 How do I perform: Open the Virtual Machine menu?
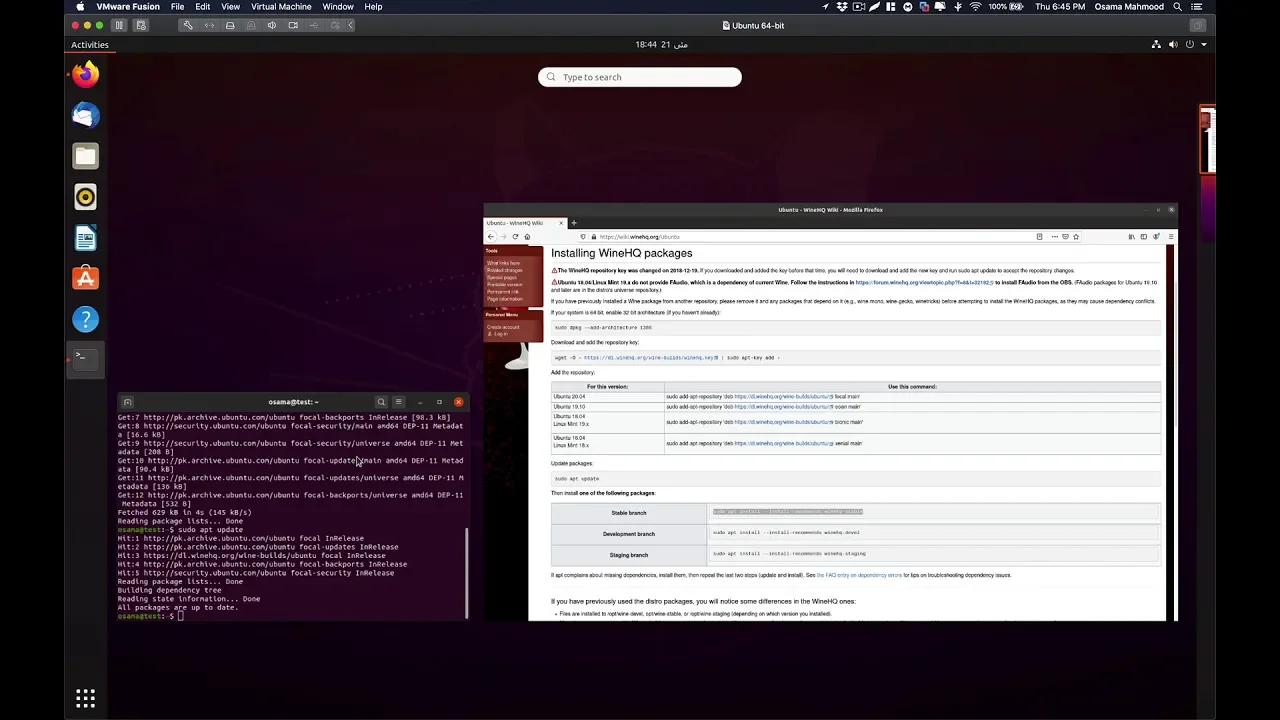(x=281, y=7)
